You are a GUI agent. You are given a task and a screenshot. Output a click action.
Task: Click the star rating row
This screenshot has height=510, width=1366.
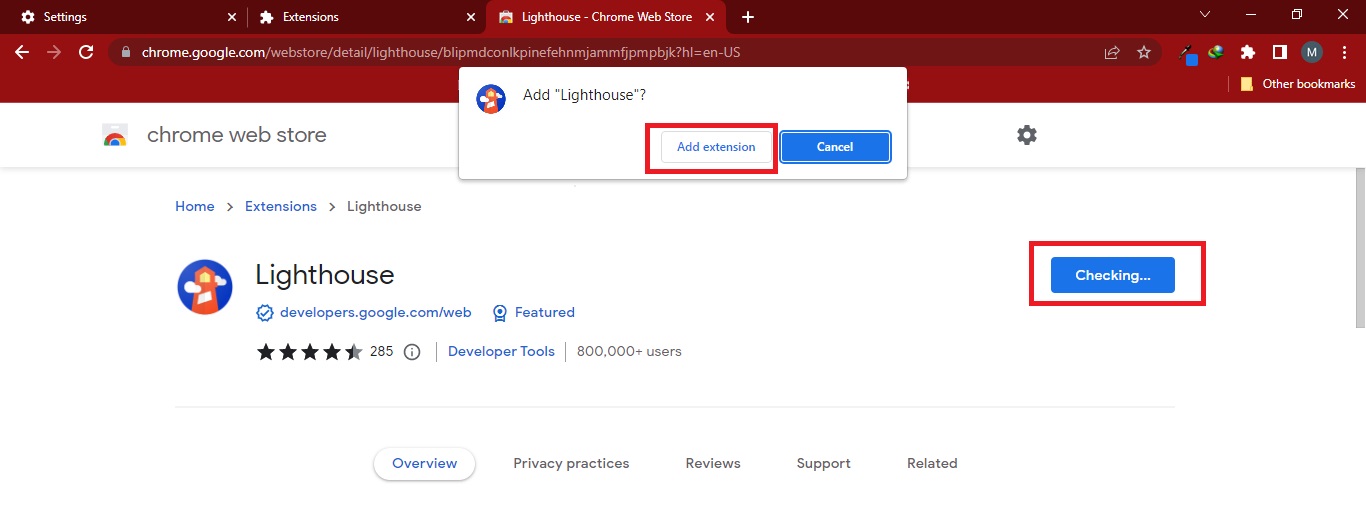[310, 352]
